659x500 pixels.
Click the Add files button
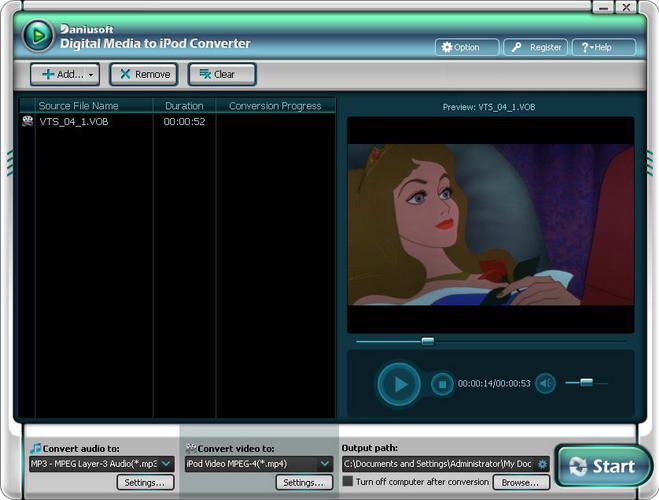coord(65,74)
